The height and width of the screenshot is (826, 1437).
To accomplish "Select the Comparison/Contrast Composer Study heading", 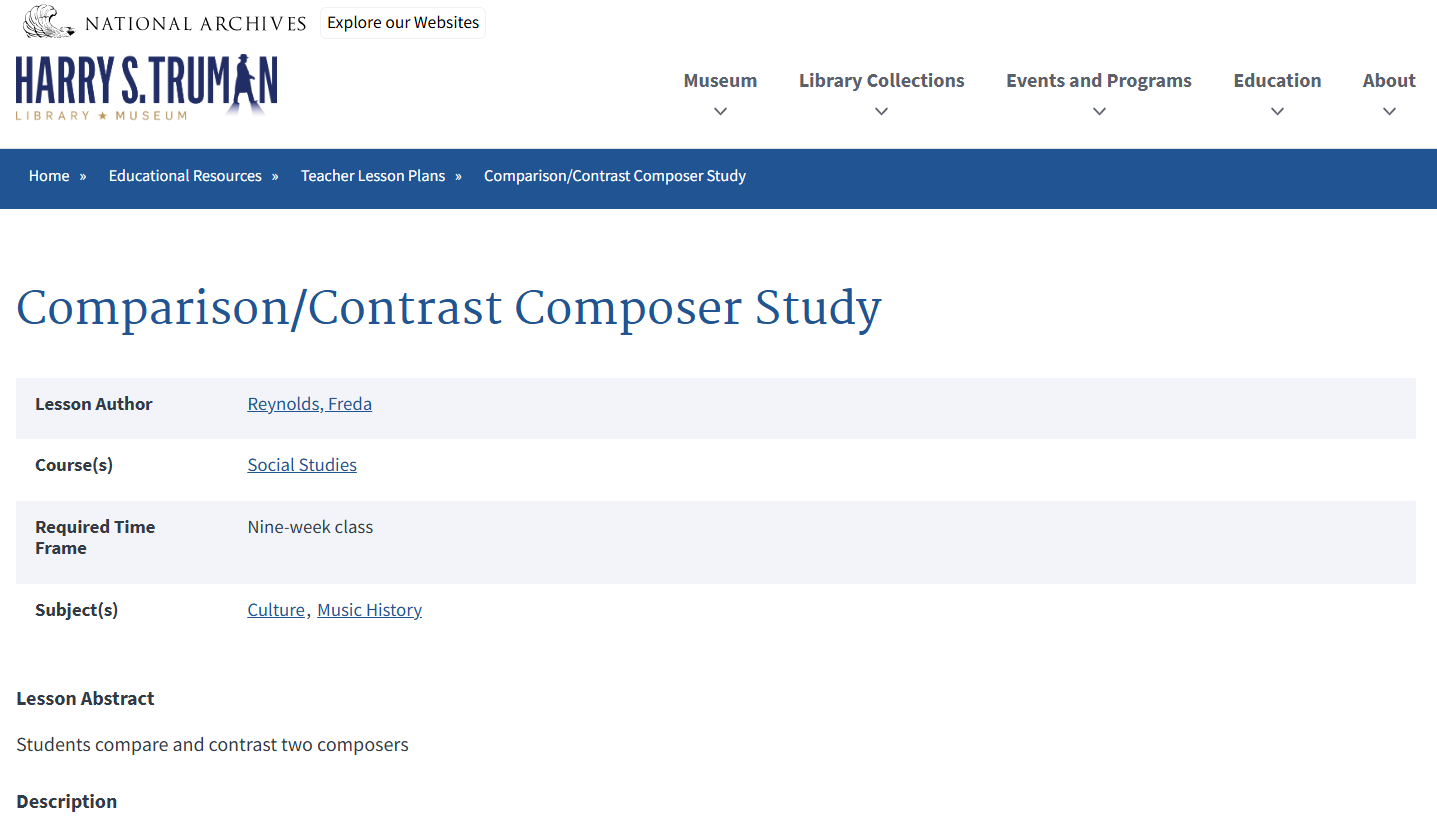I will coord(448,308).
